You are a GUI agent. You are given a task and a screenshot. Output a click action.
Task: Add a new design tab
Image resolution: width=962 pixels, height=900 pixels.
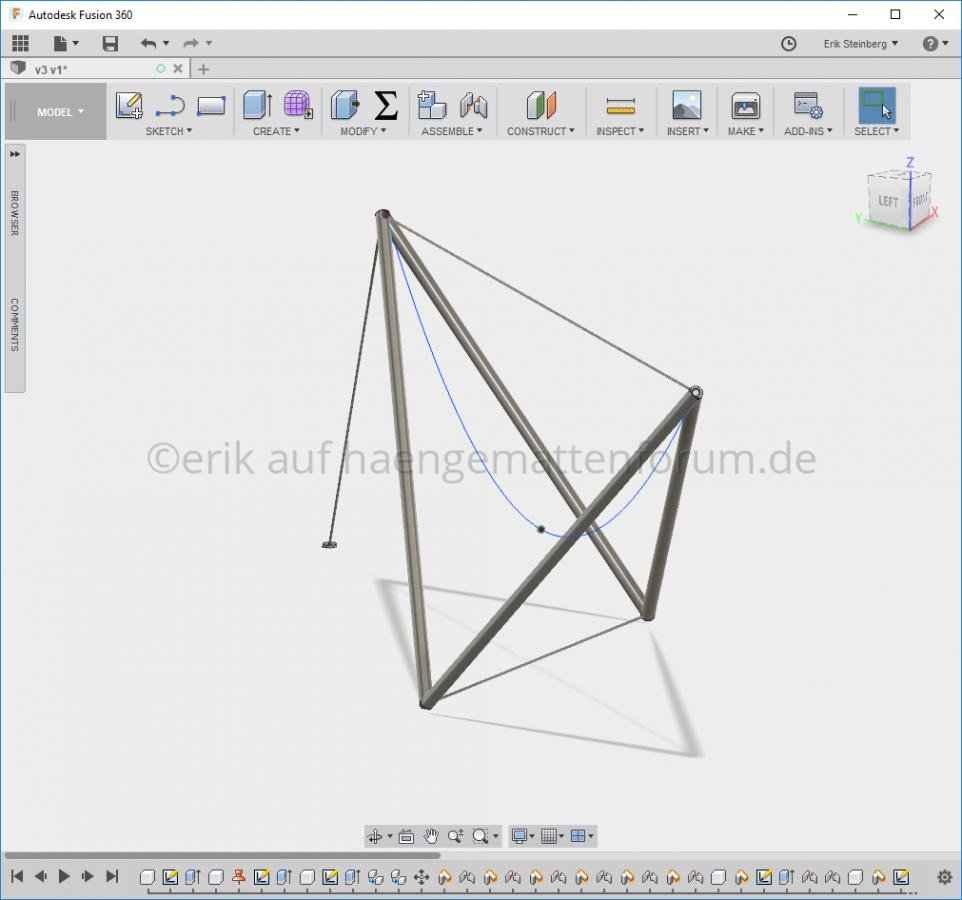click(x=203, y=69)
